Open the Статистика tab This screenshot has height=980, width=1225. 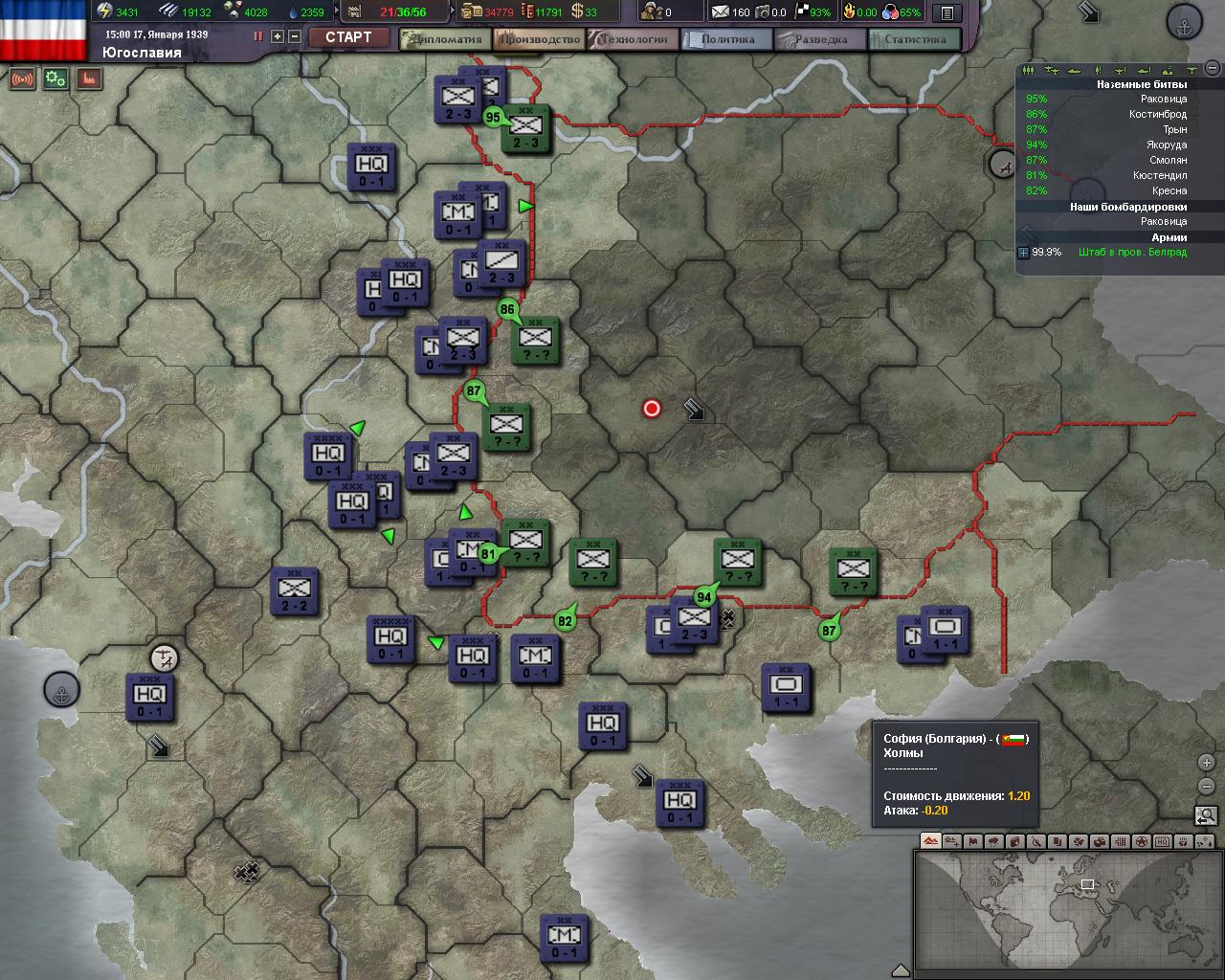pyautogui.click(x=914, y=39)
